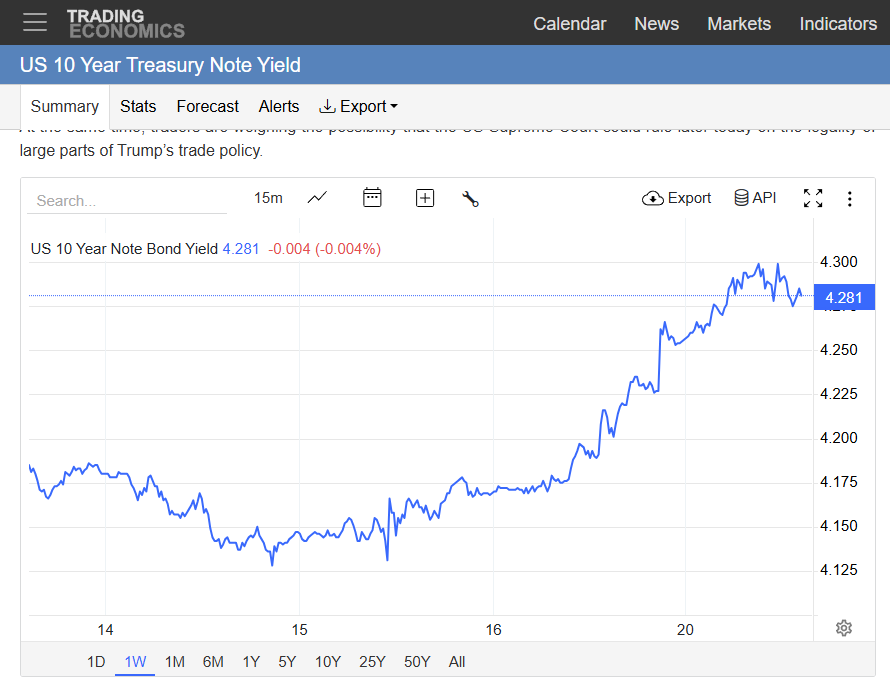Open the API database button

(x=755, y=198)
